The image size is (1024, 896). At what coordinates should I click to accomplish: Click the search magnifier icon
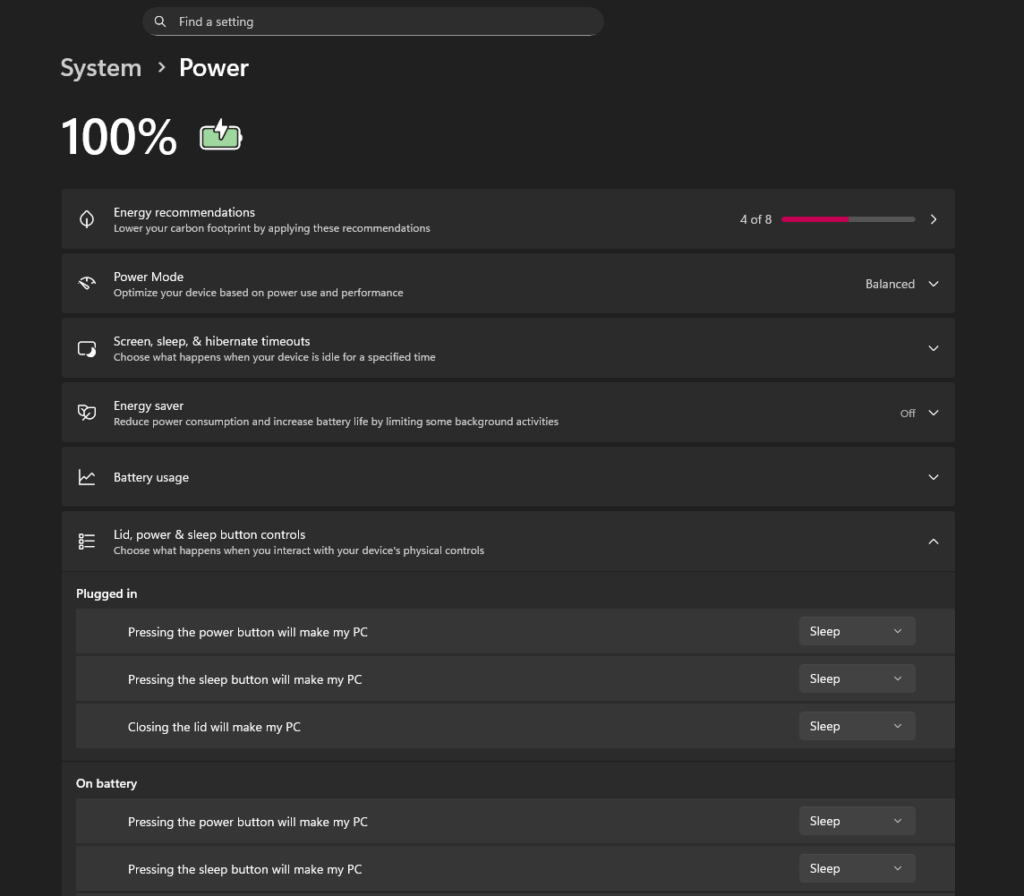coord(160,22)
